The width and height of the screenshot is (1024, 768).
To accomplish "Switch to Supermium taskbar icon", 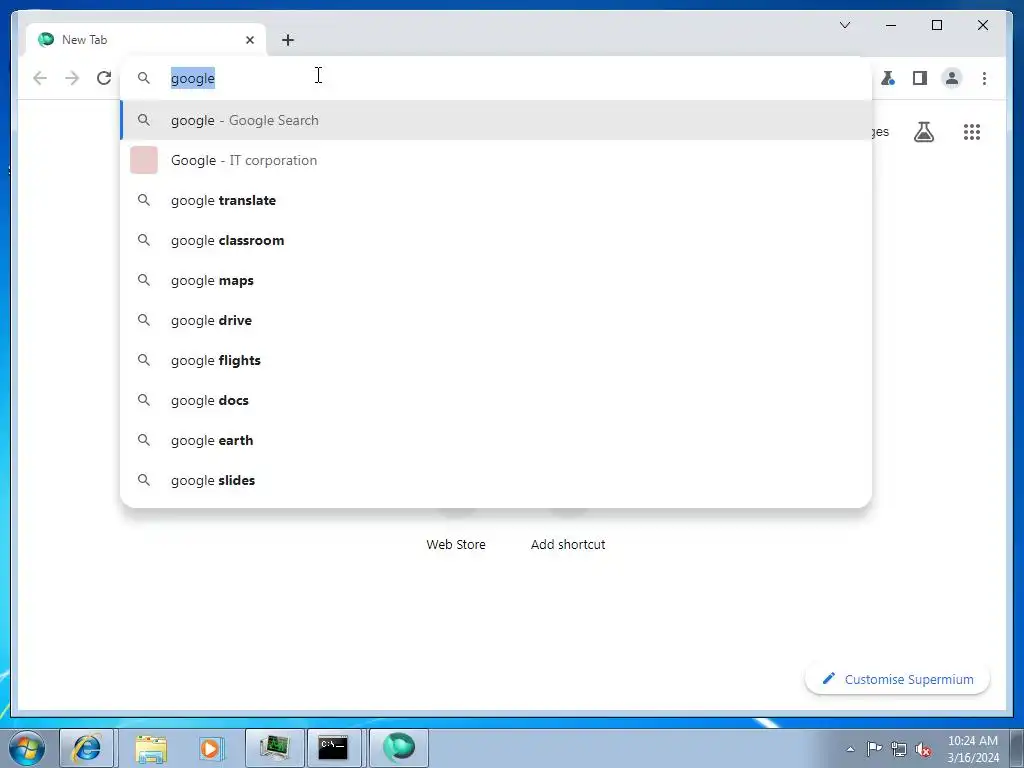I will pos(398,748).
